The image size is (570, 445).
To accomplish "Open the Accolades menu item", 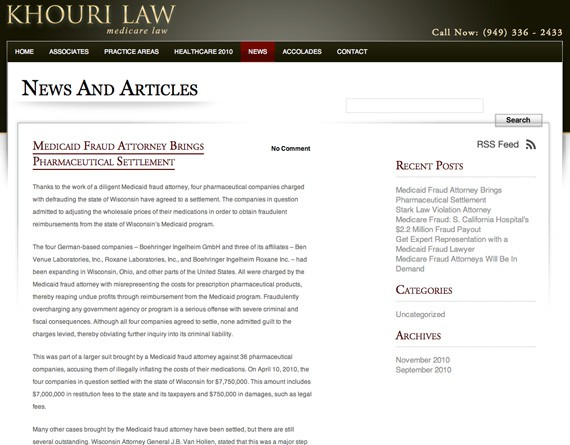I will pyautogui.click(x=302, y=52).
